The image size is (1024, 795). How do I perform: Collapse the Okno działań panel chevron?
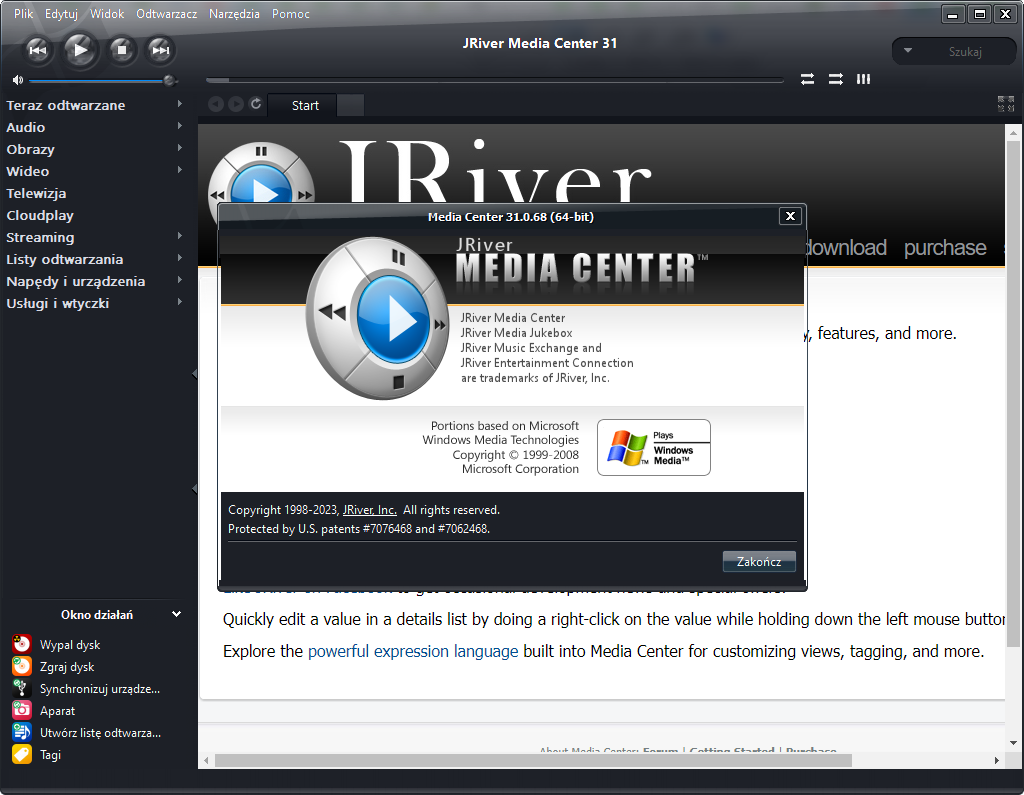point(176,614)
